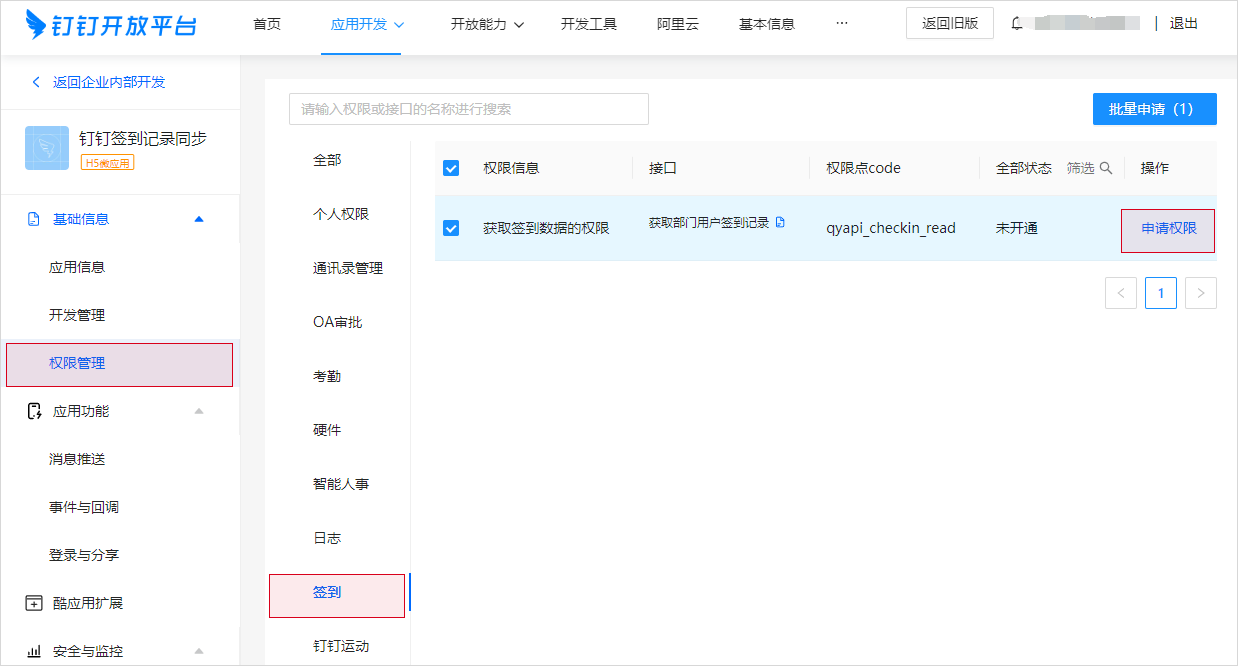Click the permission search input field

[x=468, y=109]
